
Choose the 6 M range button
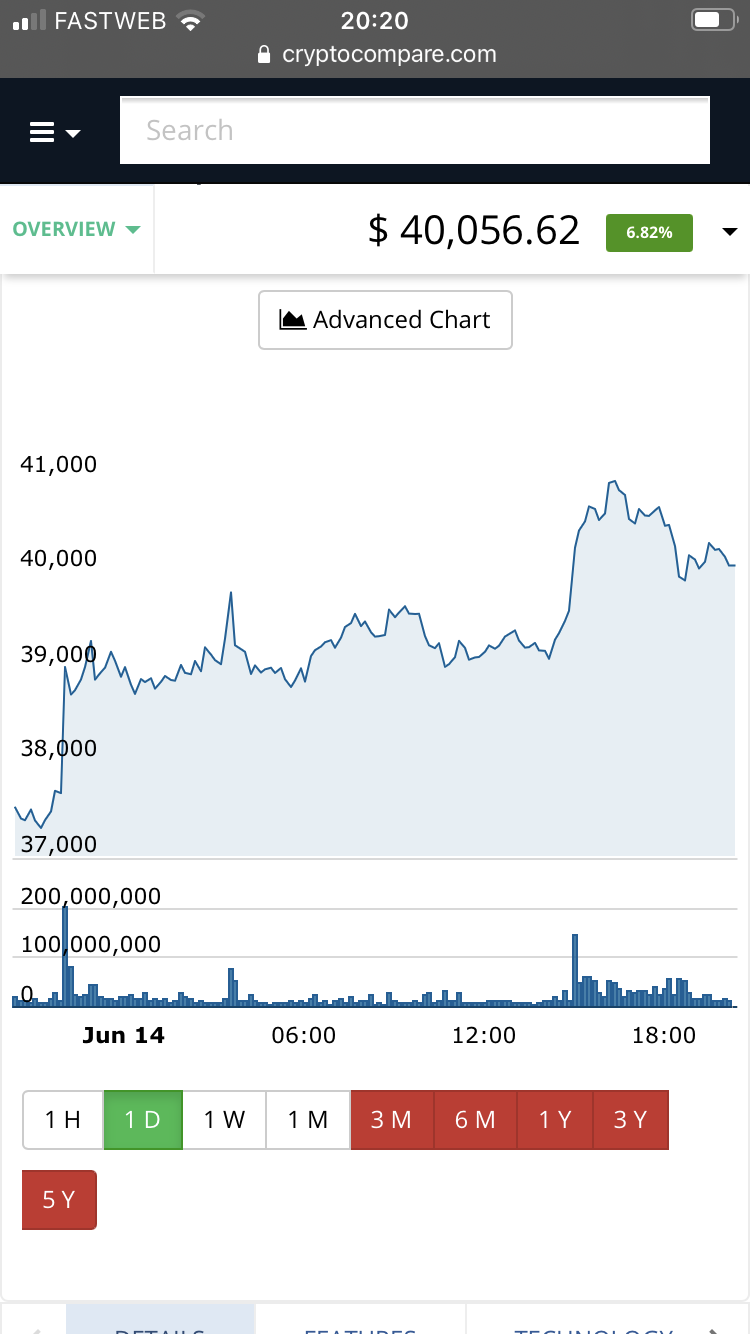[475, 1120]
